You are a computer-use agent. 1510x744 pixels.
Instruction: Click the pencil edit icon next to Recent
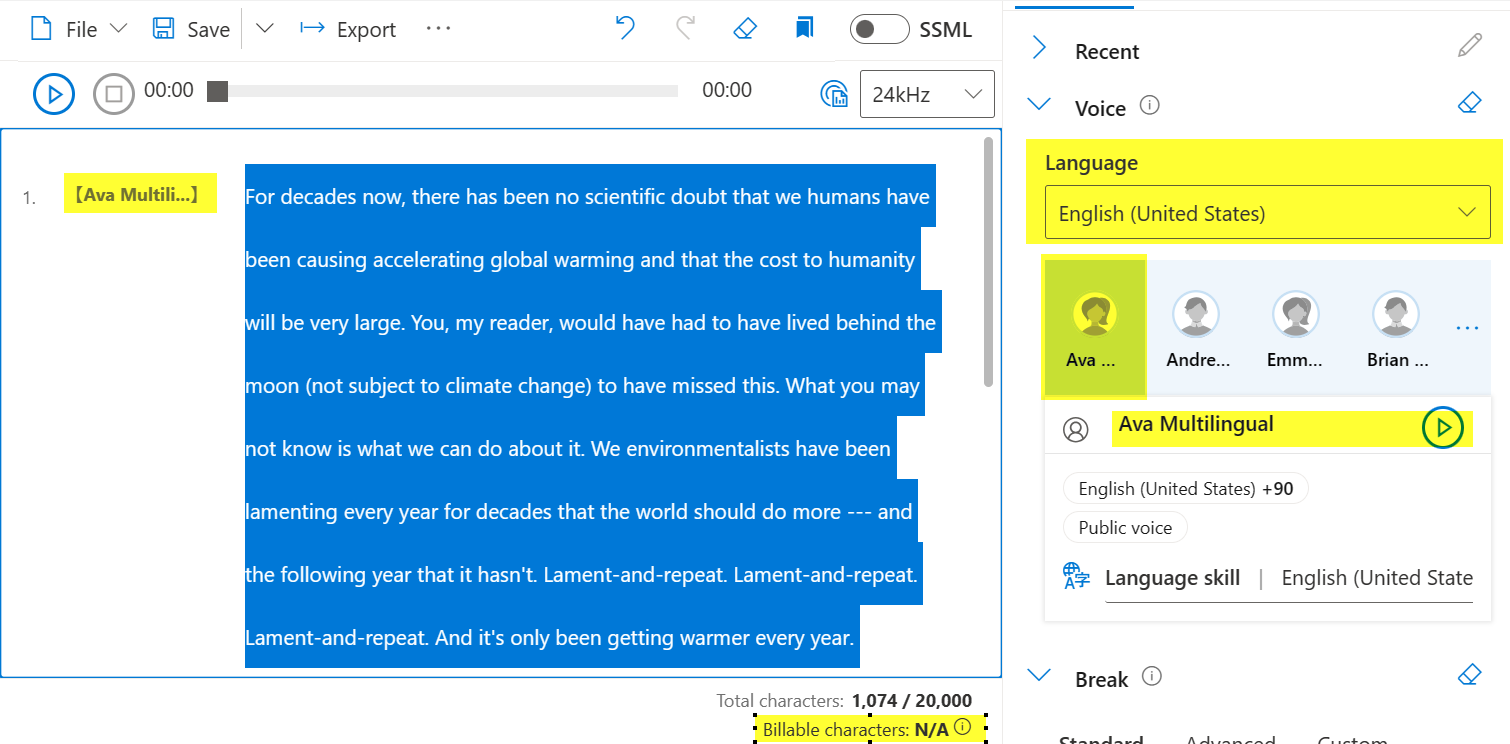(1469, 46)
